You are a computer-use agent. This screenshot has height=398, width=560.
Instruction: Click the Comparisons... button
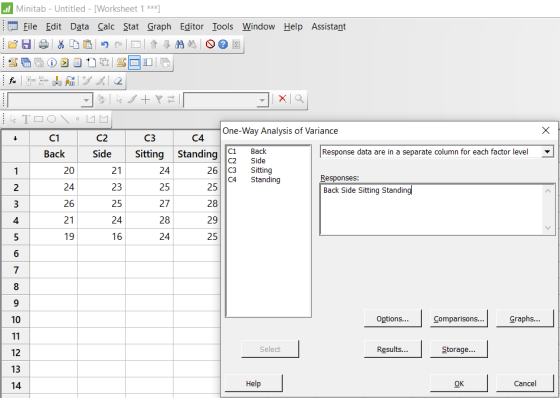click(x=459, y=319)
